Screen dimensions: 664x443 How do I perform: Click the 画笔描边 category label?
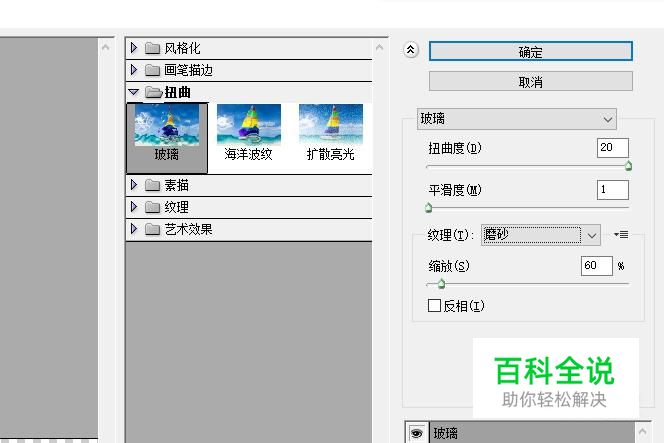point(188,70)
